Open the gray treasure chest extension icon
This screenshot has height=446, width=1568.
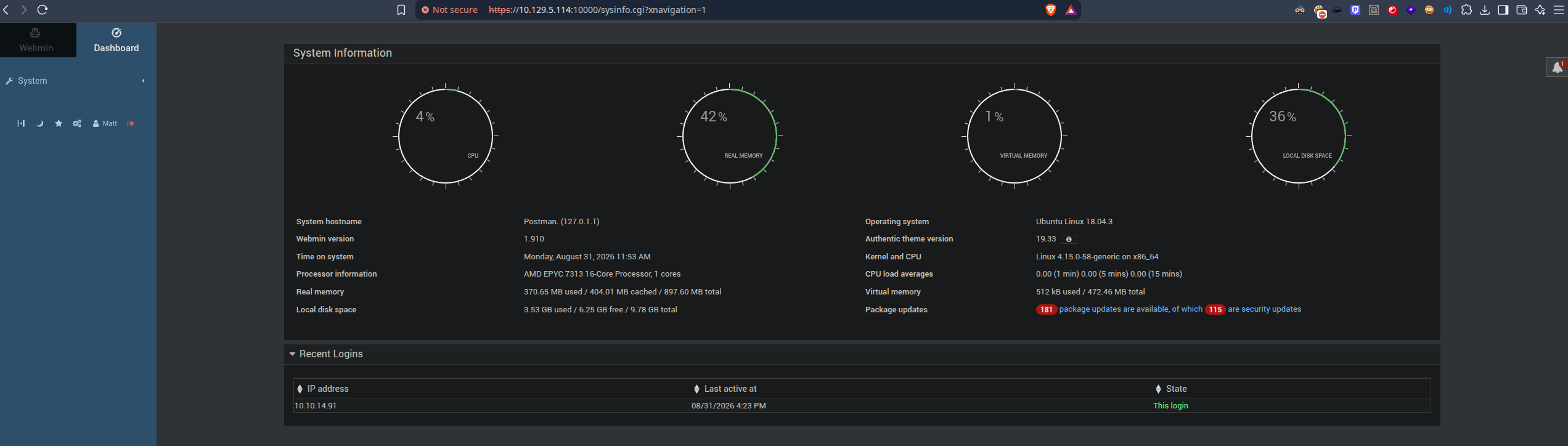click(1374, 10)
